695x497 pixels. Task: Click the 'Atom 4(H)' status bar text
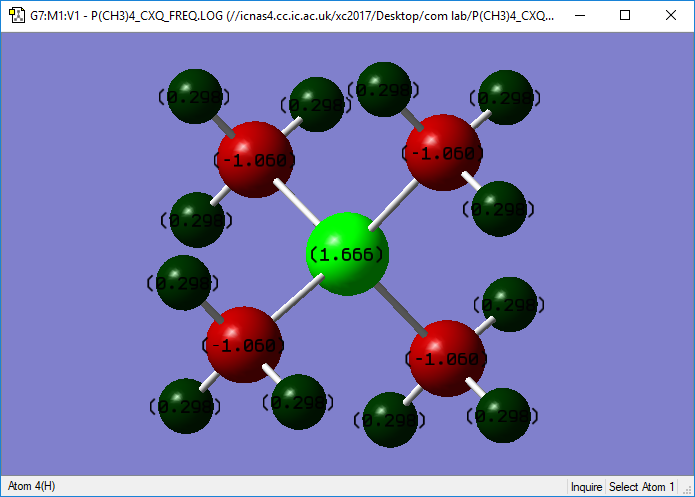[x=31, y=486]
